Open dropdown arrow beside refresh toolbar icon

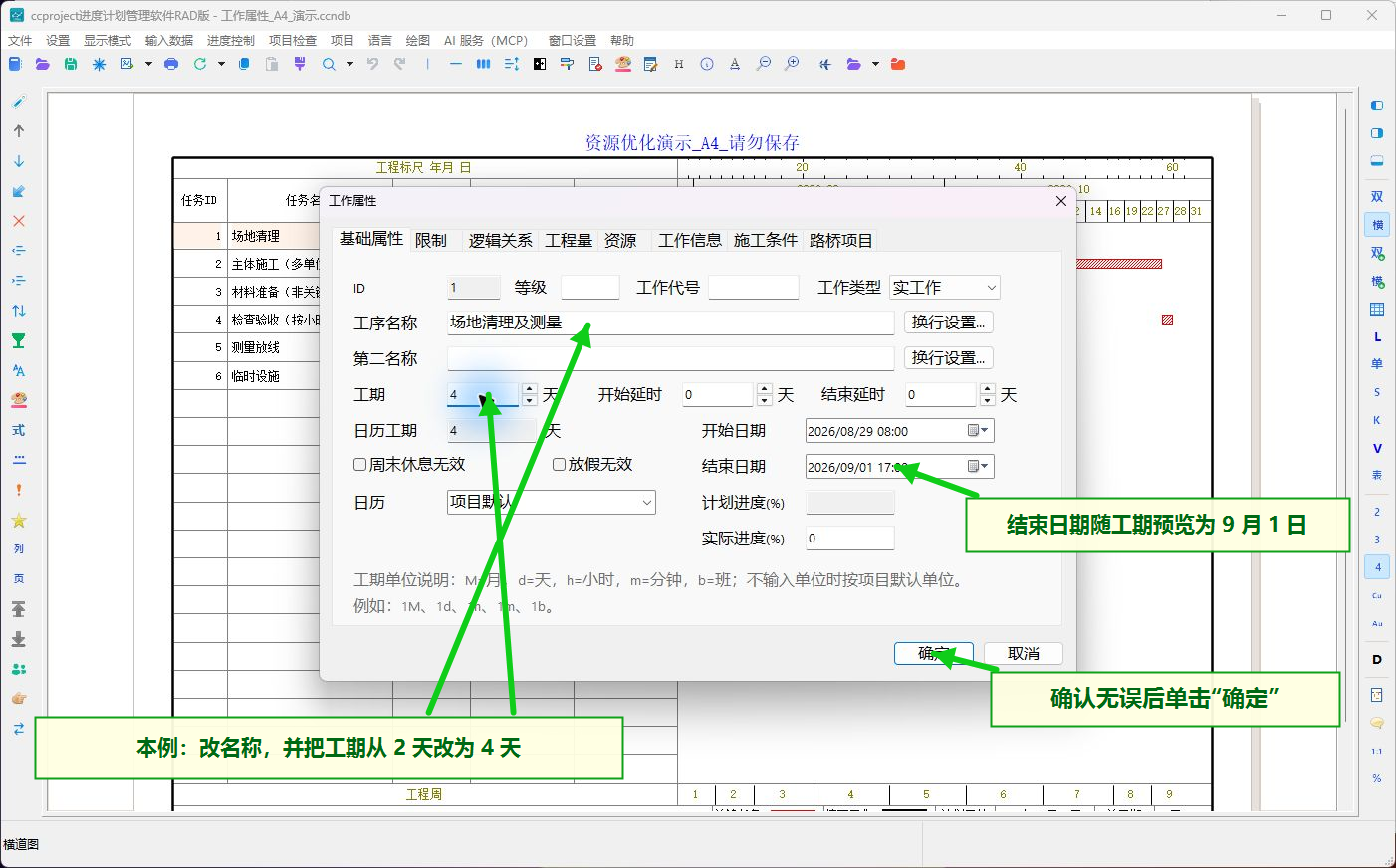point(221,64)
